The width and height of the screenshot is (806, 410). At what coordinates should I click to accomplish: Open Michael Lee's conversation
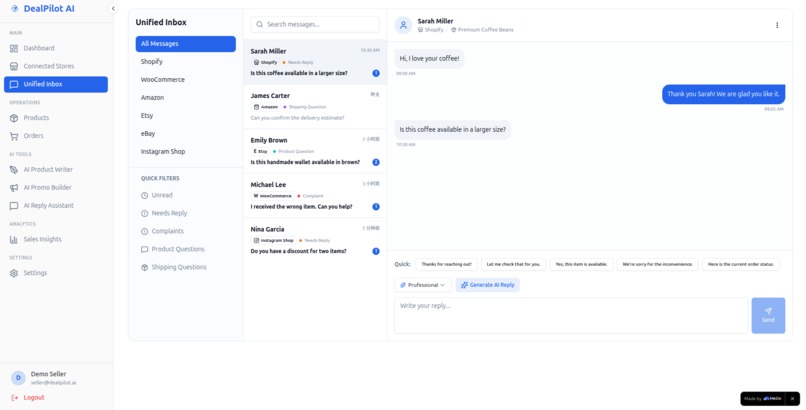pyautogui.click(x=315, y=196)
